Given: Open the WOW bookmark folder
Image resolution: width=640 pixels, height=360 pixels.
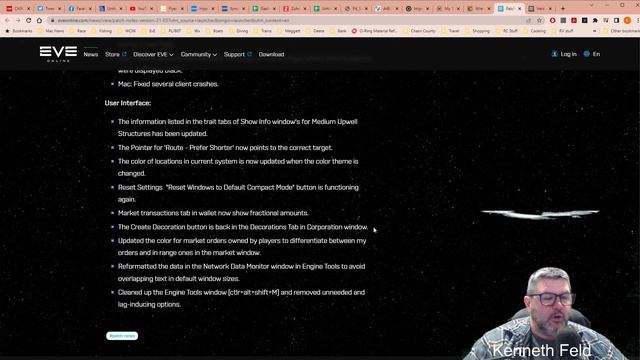Looking at the screenshot, I should tap(127, 31).
